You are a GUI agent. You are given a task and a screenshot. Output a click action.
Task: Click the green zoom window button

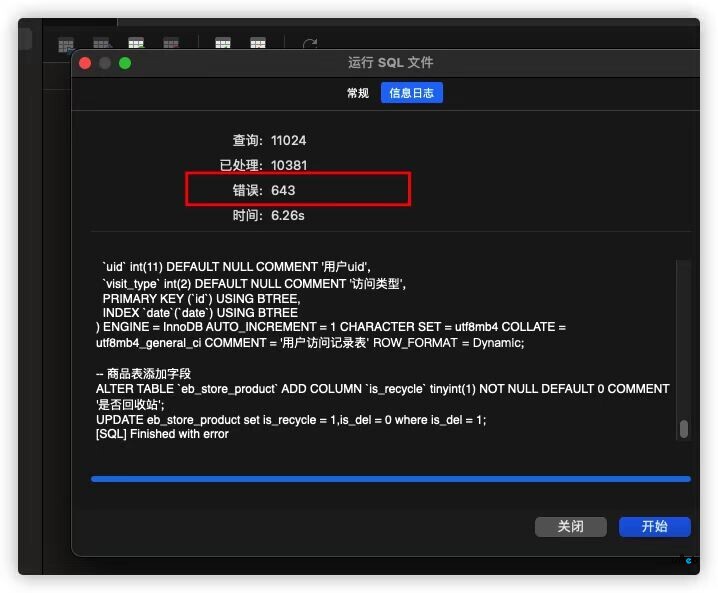click(125, 63)
